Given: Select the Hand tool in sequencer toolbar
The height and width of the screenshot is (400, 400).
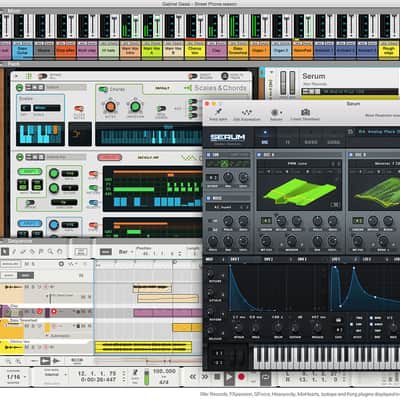Looking at the screenshot, I should (59, 252).
